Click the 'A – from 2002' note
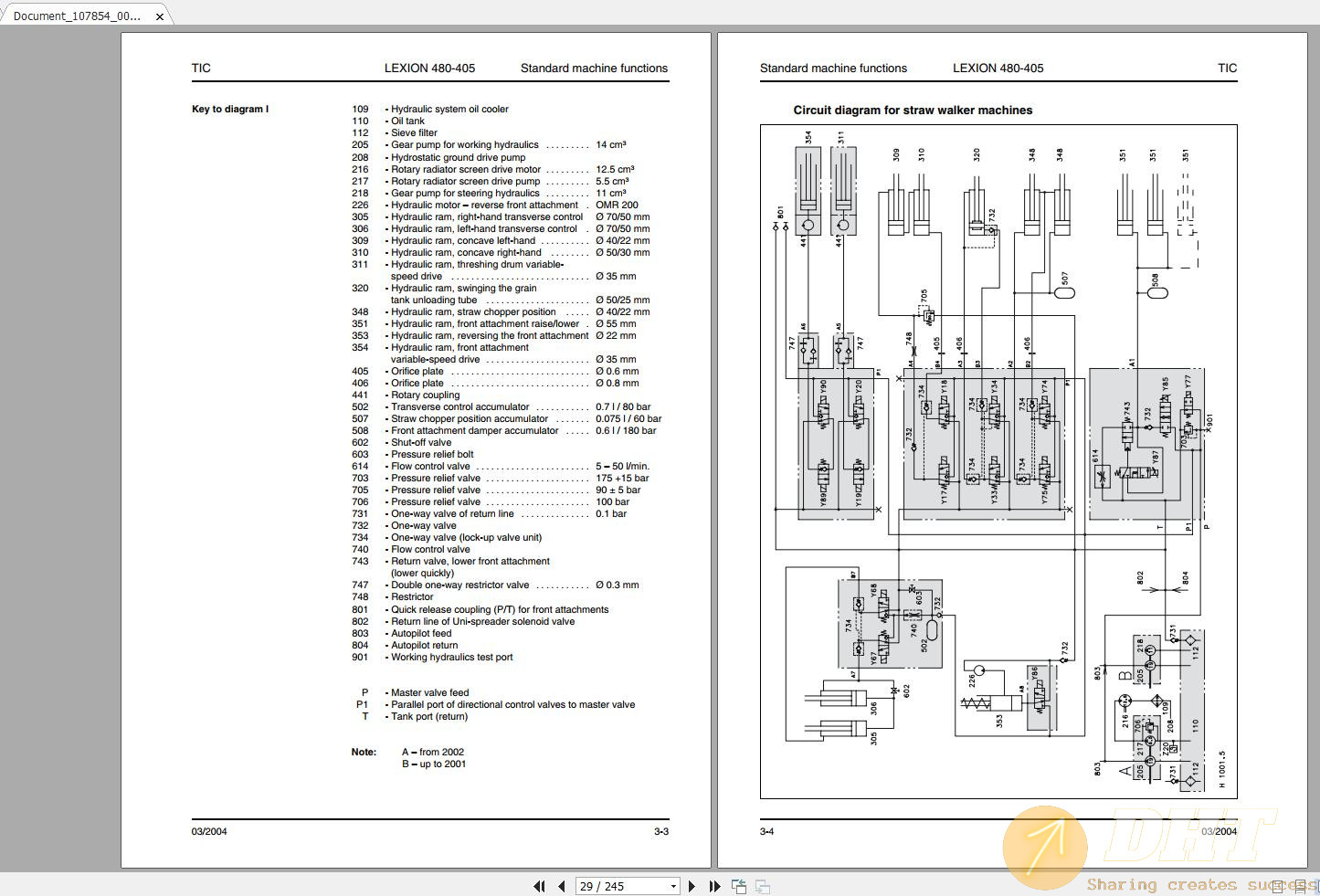 tap(433, 752)
